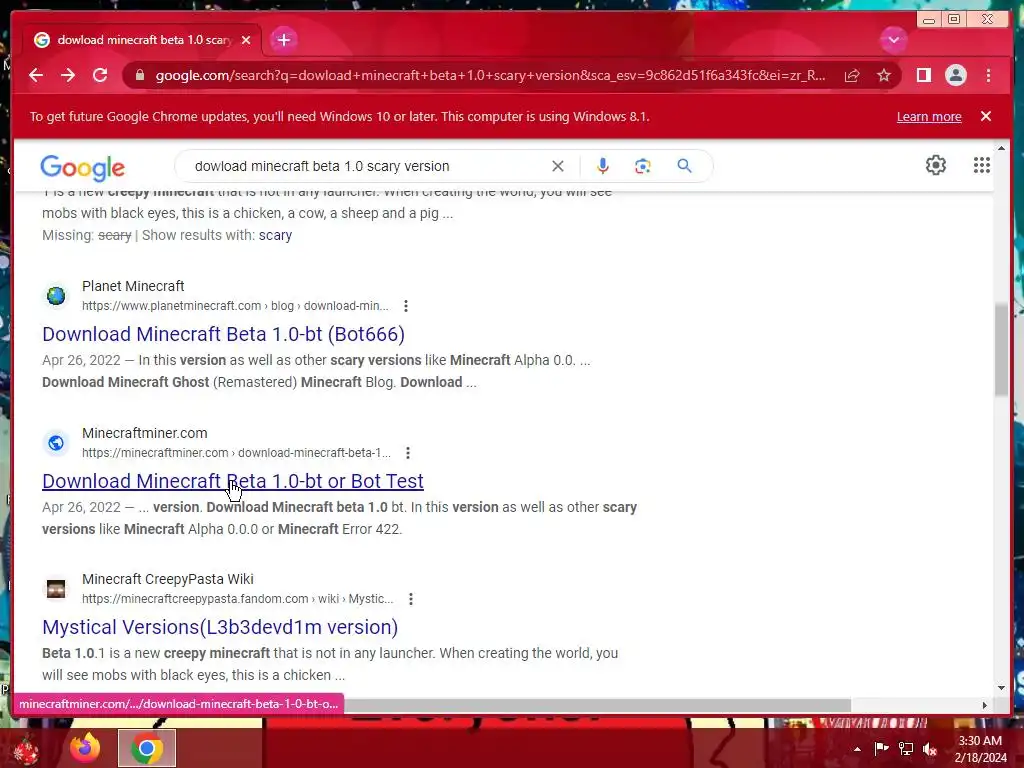Screen dimensions: 1024x768
Task: Go back with the browser back arrow
Action: pos(36,75)
